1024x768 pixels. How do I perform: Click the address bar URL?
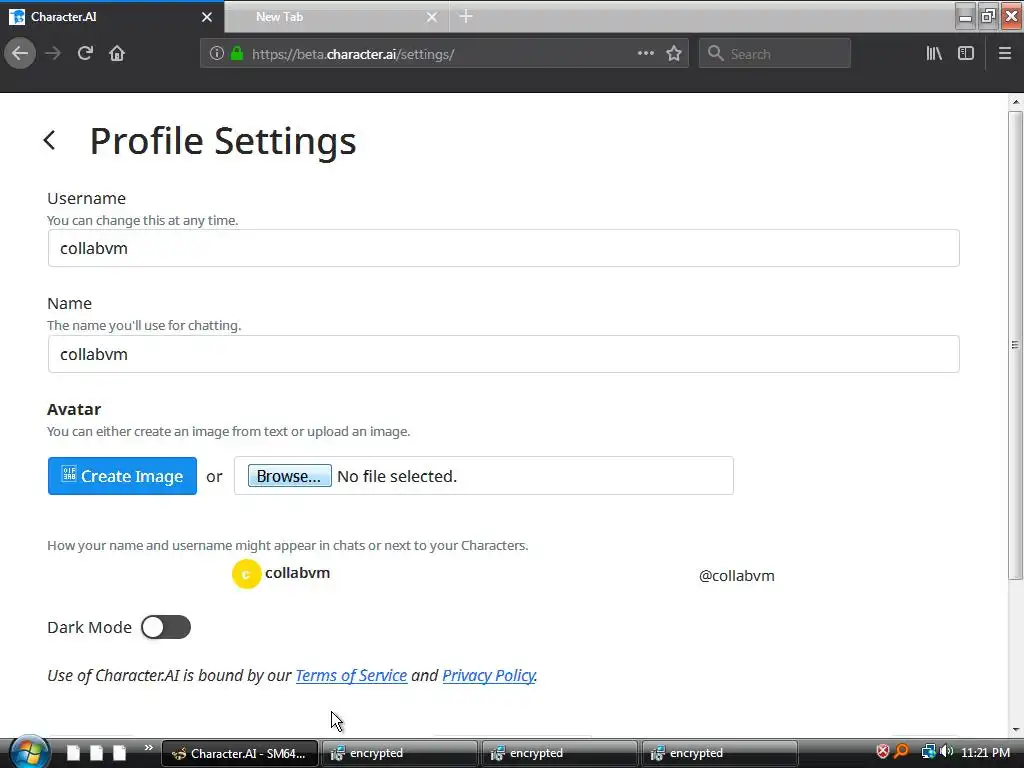[353, 54]
